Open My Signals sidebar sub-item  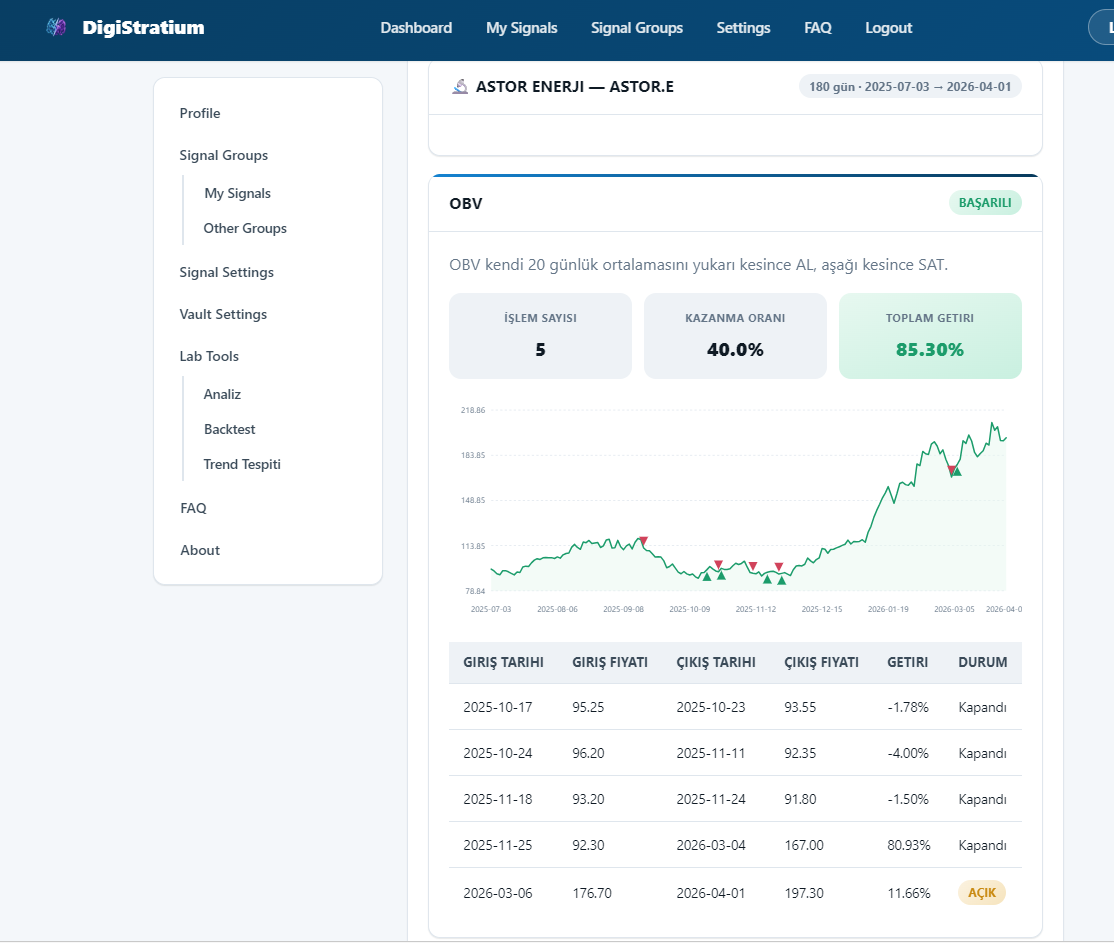237,193
